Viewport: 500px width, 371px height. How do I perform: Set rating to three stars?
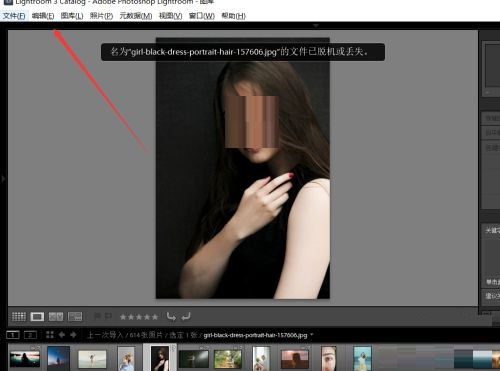pyautogui.click(x=139, y=317)
